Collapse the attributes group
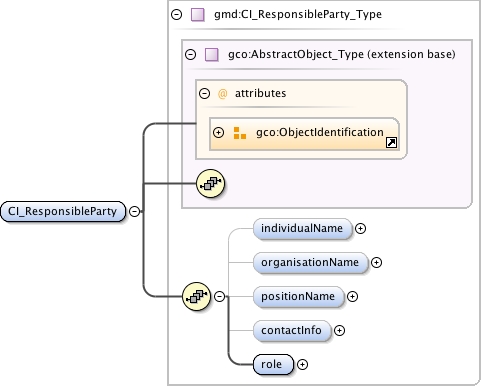 click(204, 93)
